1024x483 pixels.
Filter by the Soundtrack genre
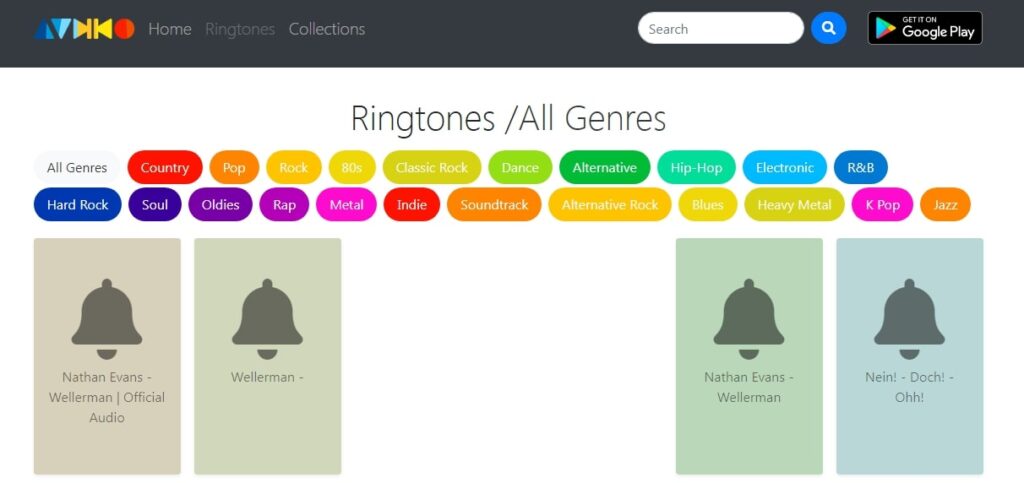coord(494,205)
